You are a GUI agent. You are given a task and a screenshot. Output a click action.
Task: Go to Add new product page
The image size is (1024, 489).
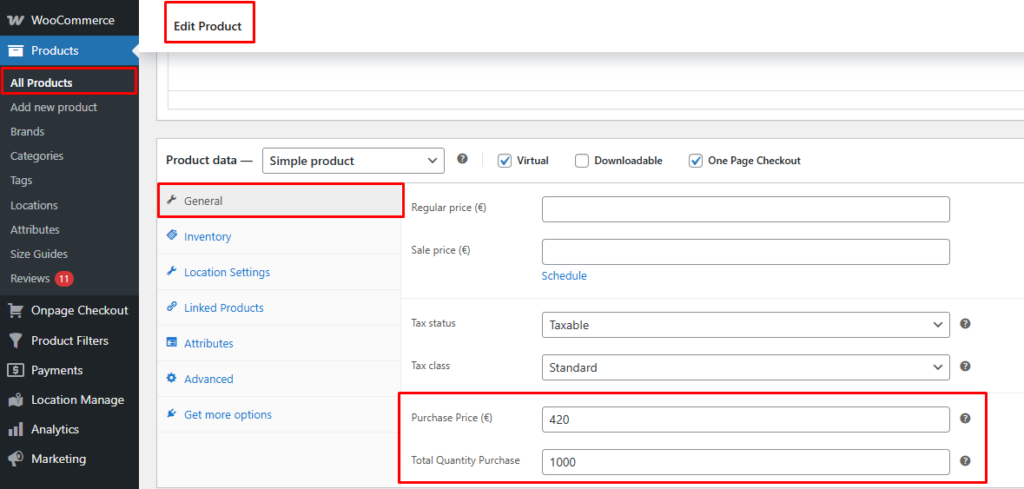pyautogui.click(x=53, y=107)
